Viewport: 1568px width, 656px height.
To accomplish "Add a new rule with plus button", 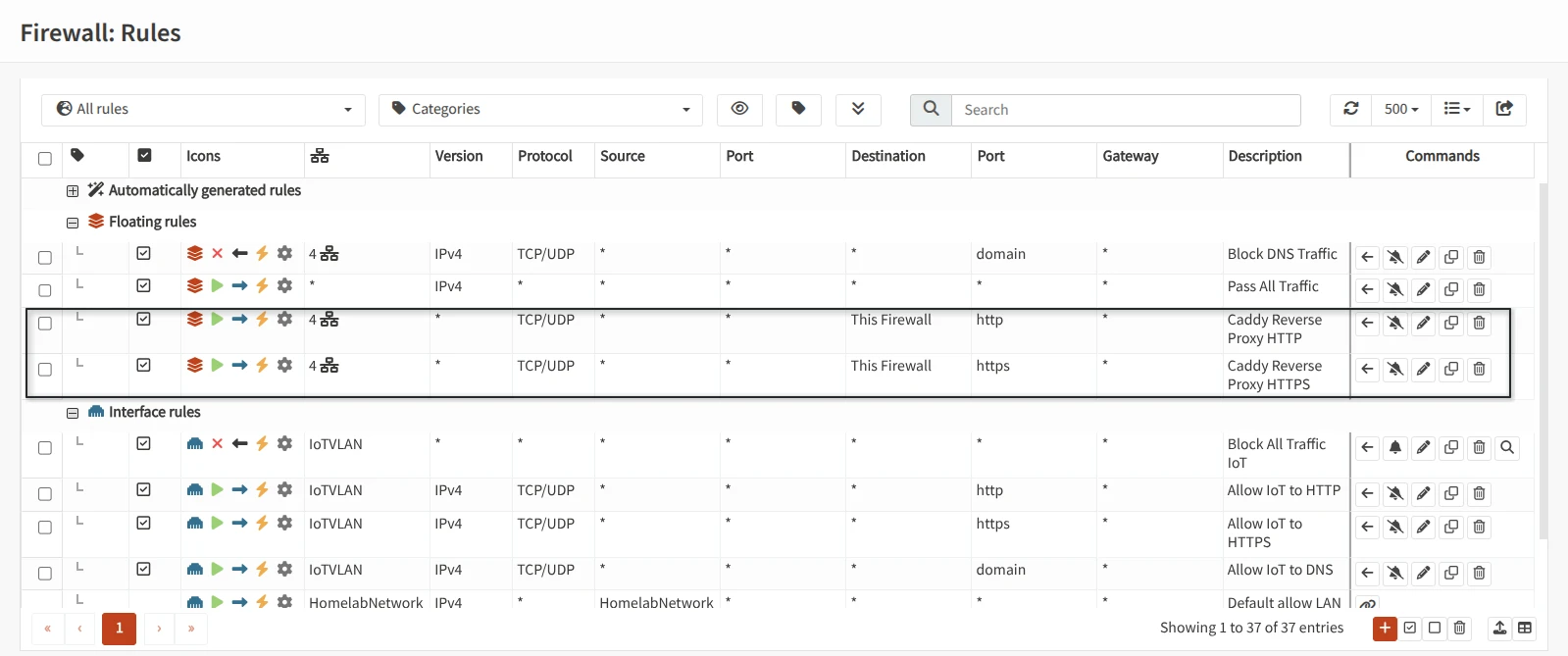I will tap(1385, 628).
